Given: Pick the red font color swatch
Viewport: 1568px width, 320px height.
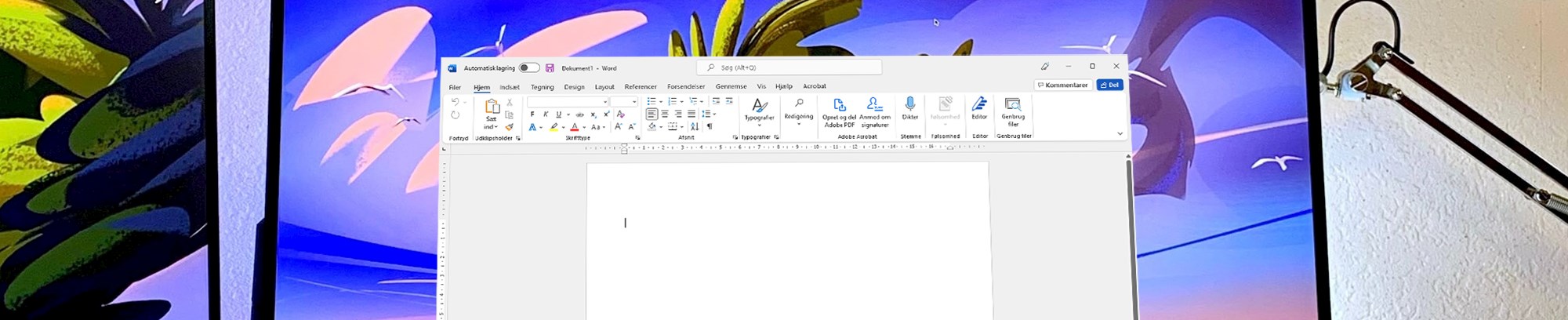Looking at the screenshot, I should pos(575,127).
